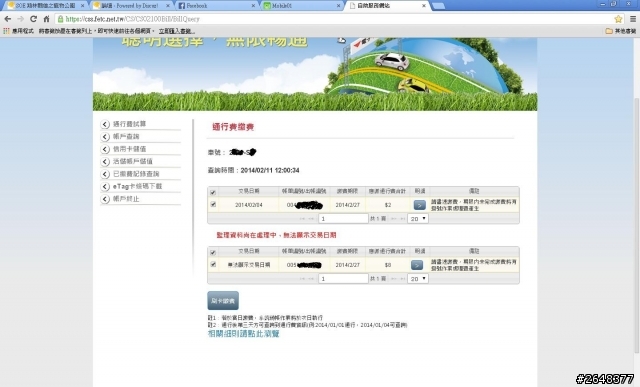This screenshot has width=640, height=387.
Task: Open the Chrome menu icon
Action: point(633,19)
